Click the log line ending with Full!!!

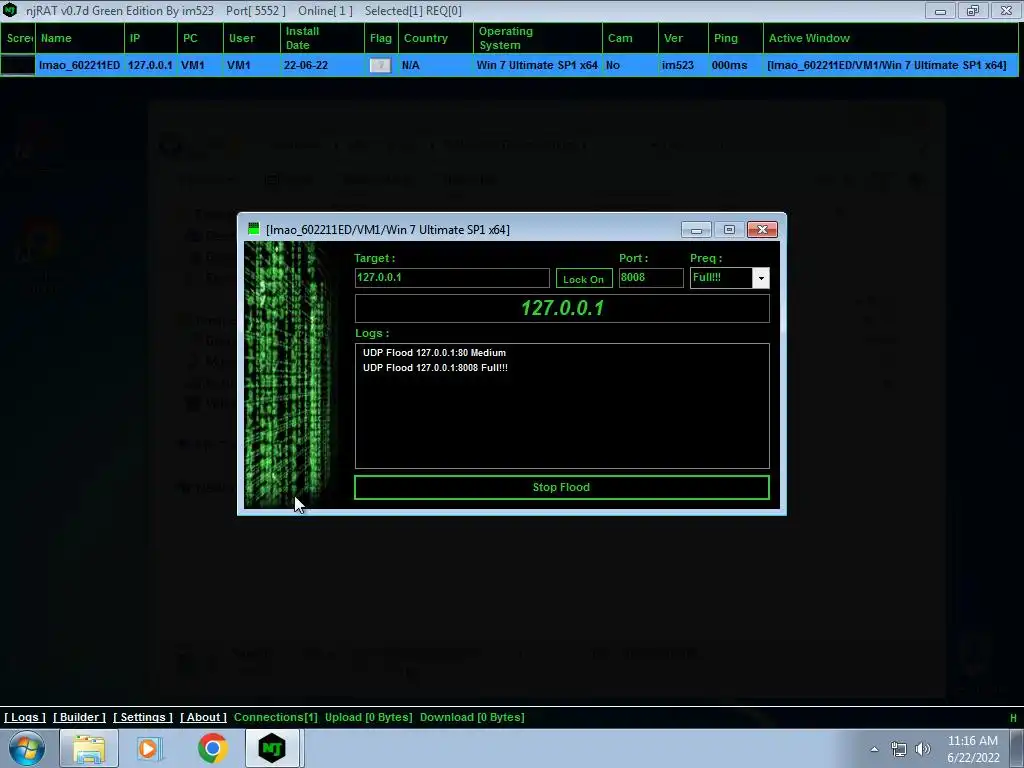click(436, 368)
